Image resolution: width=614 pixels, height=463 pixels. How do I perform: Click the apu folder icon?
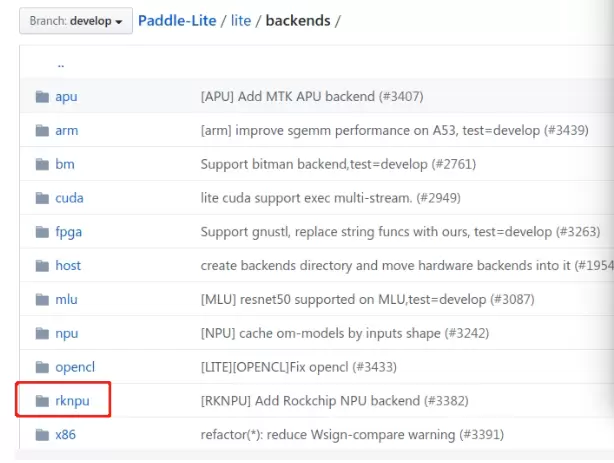(42, 97)
